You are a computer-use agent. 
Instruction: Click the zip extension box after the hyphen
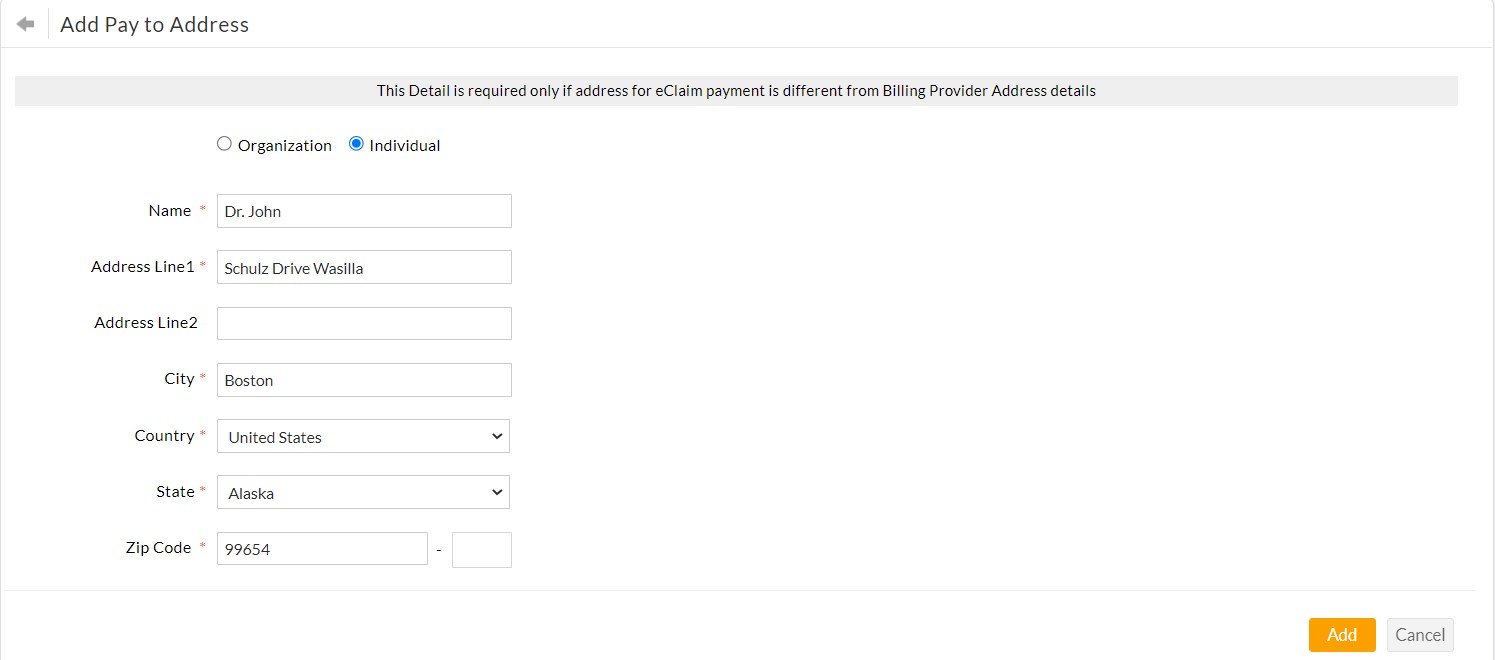482,549
